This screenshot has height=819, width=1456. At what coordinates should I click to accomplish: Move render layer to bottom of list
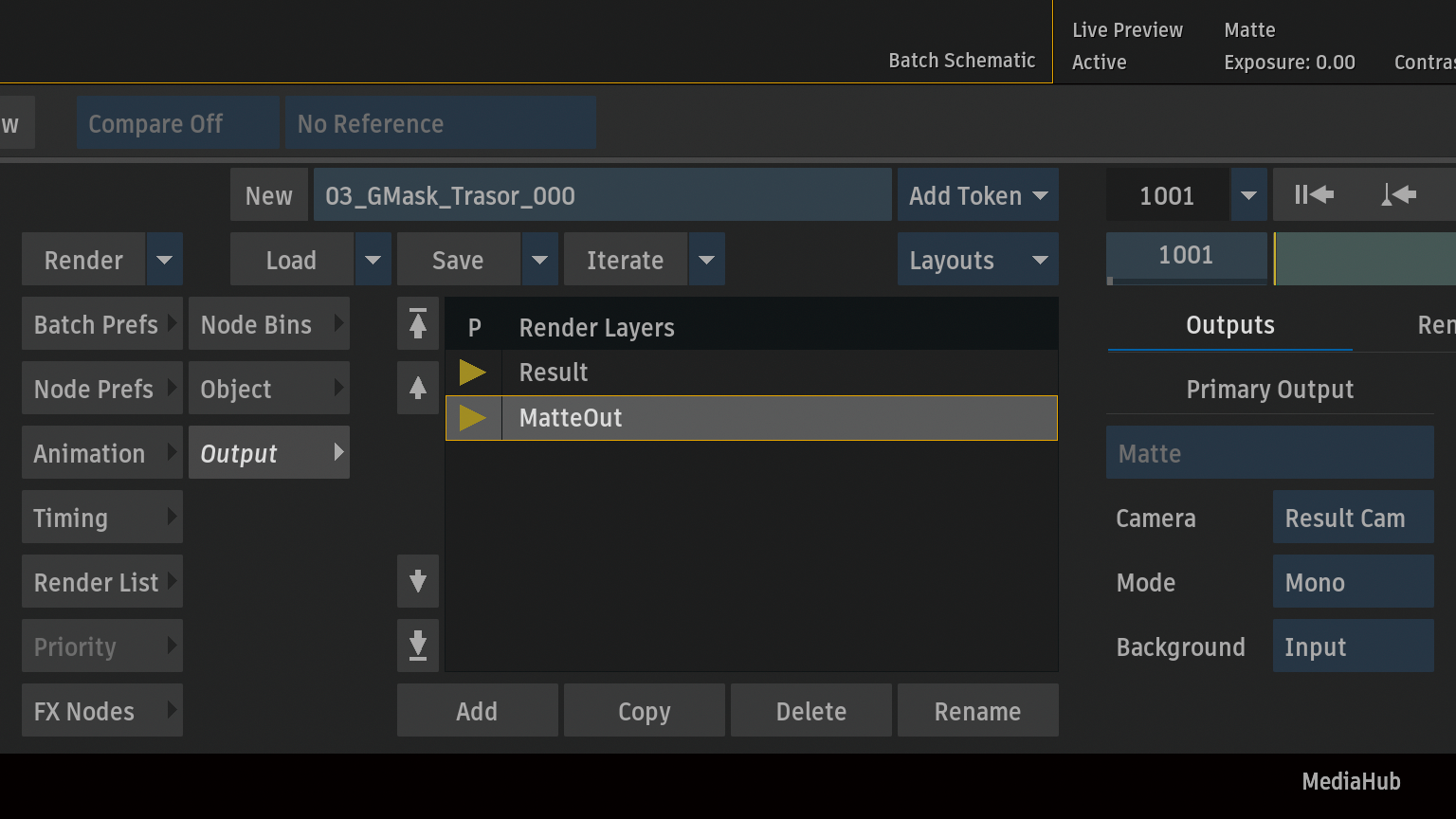[x=418, y=646]
